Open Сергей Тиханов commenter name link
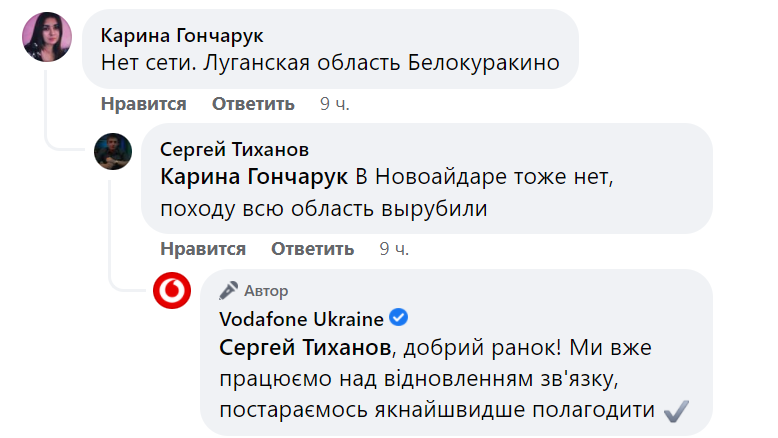This screenshot has height=438, width=778. (x=235, y=149)
